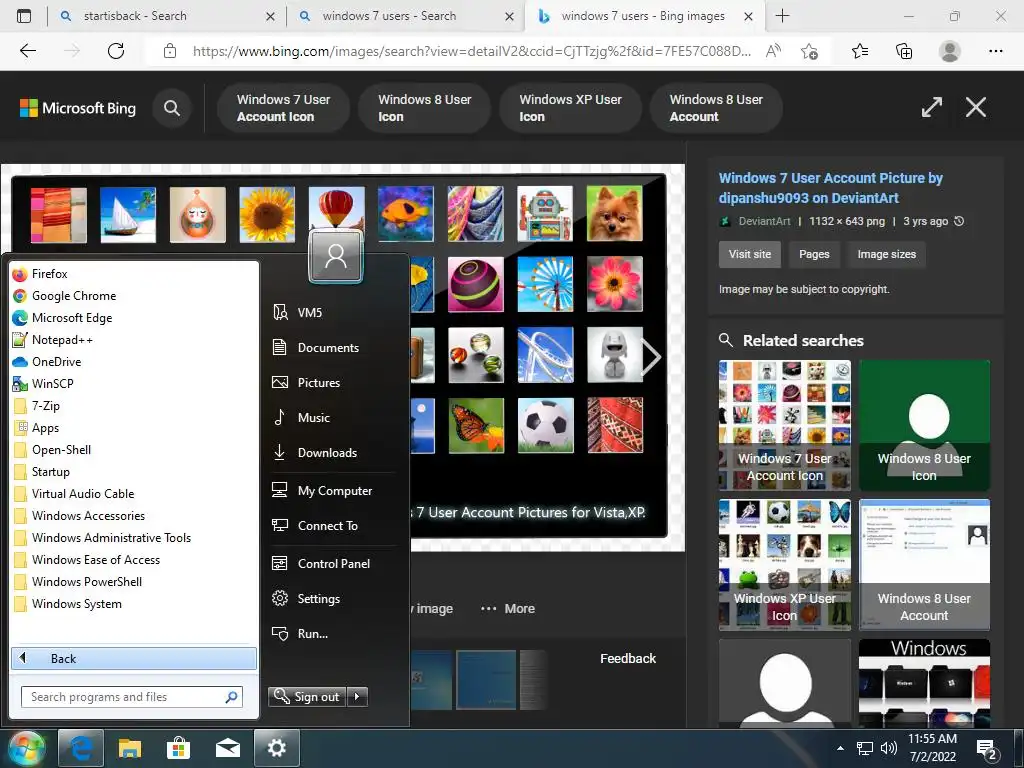Click the user avatar picture atop start menu
Image resolution: width=1024 pixels, height=768 pixels.
tap(336, 257)
